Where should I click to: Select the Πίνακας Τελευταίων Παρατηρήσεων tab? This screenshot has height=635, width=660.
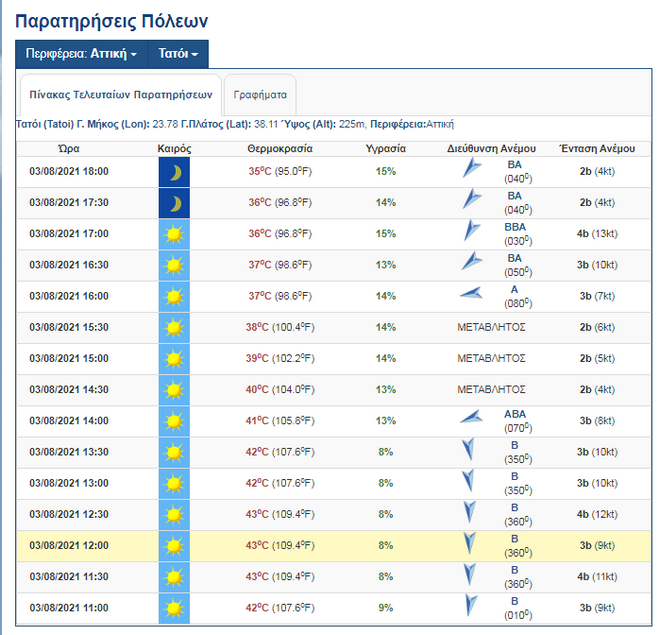[121, 95]
